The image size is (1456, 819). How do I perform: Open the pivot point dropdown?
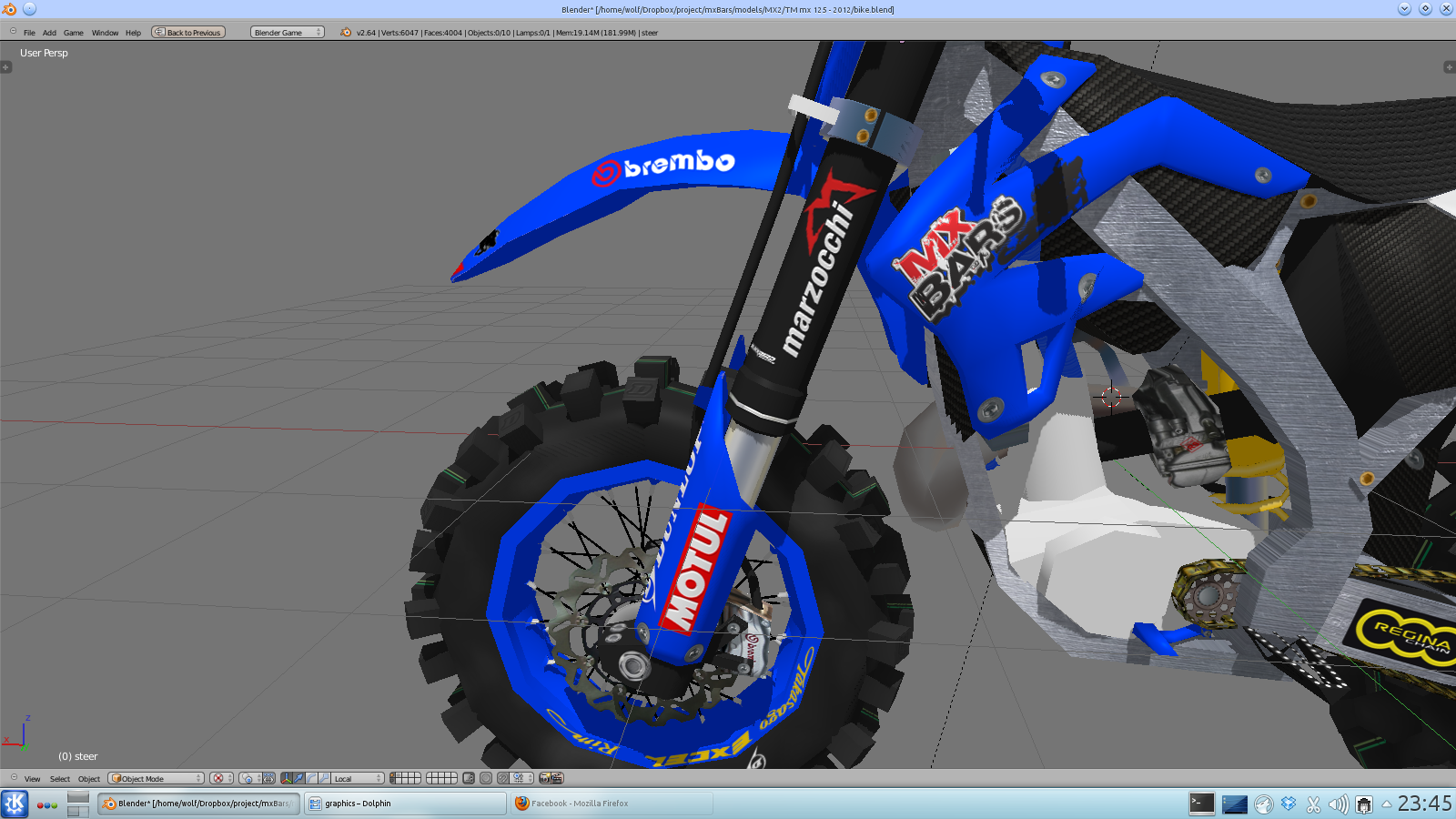[250, 778]
